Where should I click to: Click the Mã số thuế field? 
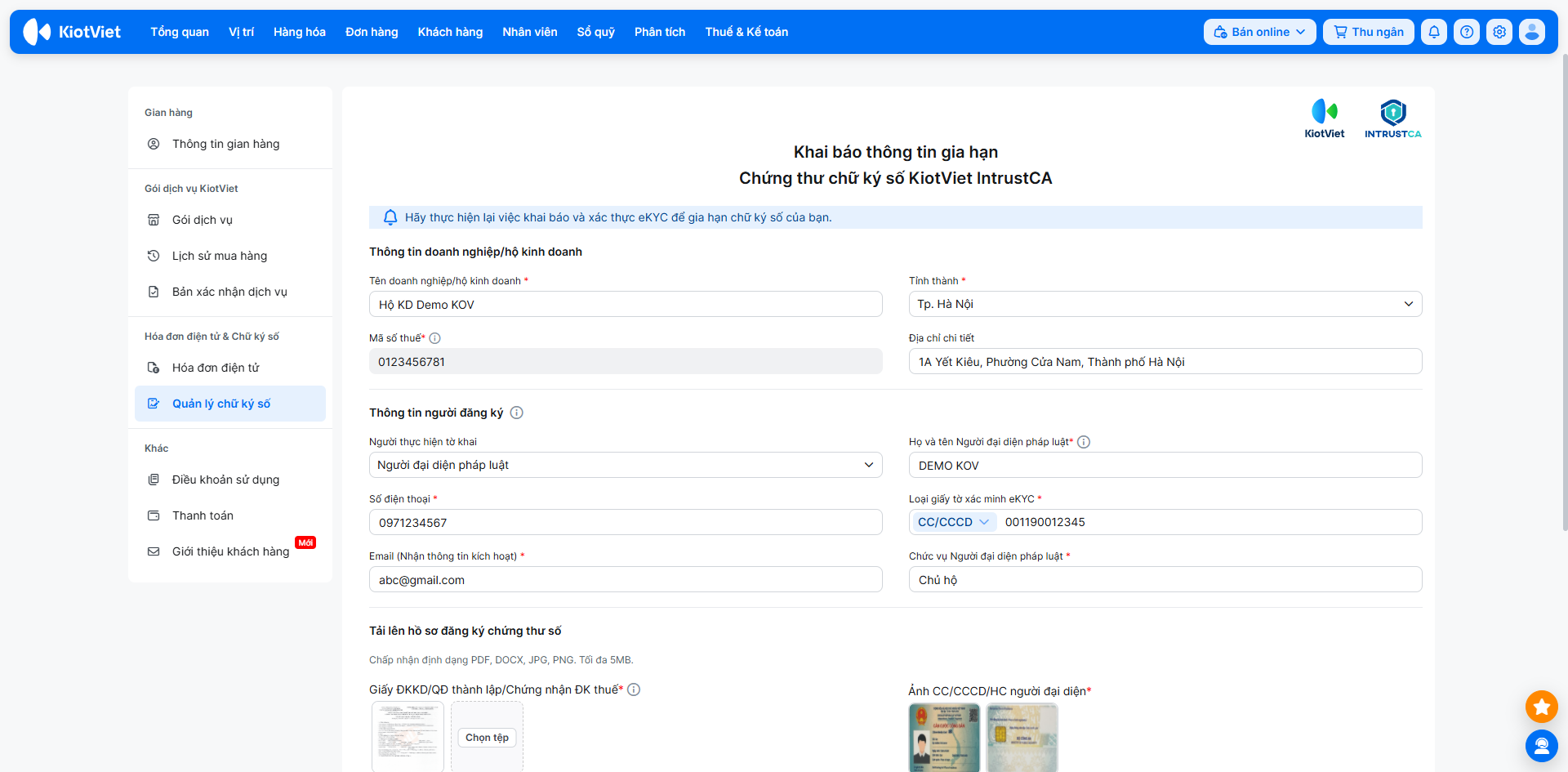pyautogui.click(x=626, y=361)
